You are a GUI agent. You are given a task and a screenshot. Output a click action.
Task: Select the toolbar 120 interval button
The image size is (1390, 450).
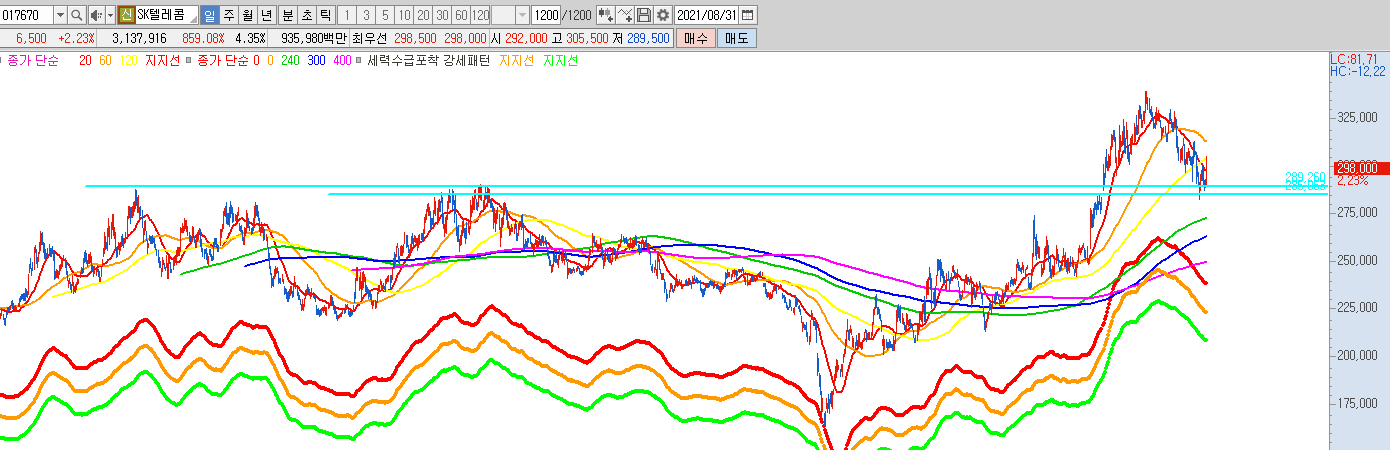[x=480, y=15]
